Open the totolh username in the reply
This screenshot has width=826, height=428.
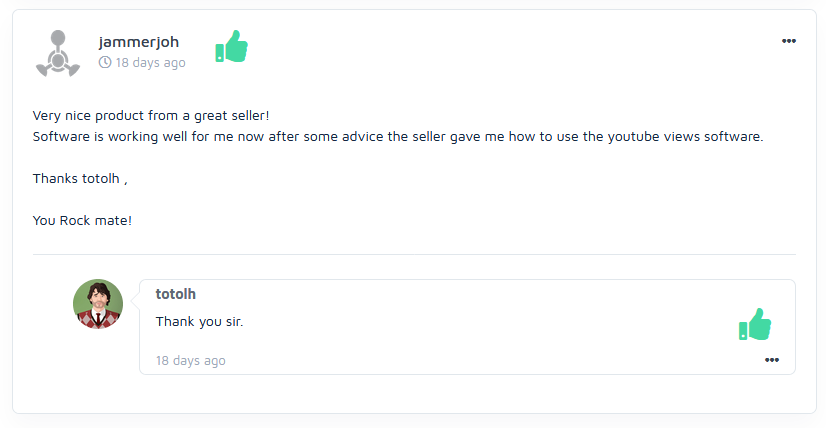pos(176,294)
